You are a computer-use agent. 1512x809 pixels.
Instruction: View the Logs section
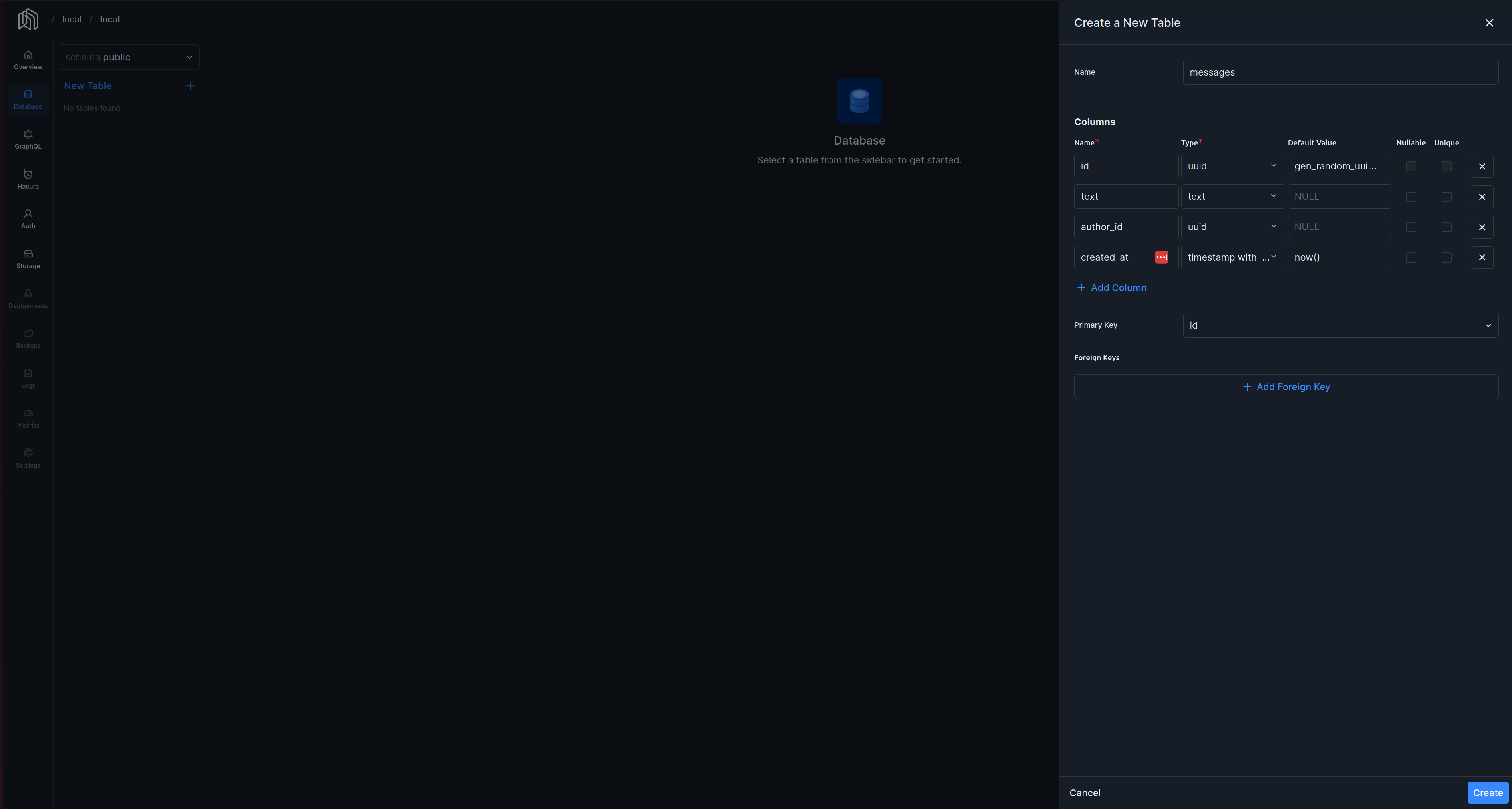click(x=28, y=378)
